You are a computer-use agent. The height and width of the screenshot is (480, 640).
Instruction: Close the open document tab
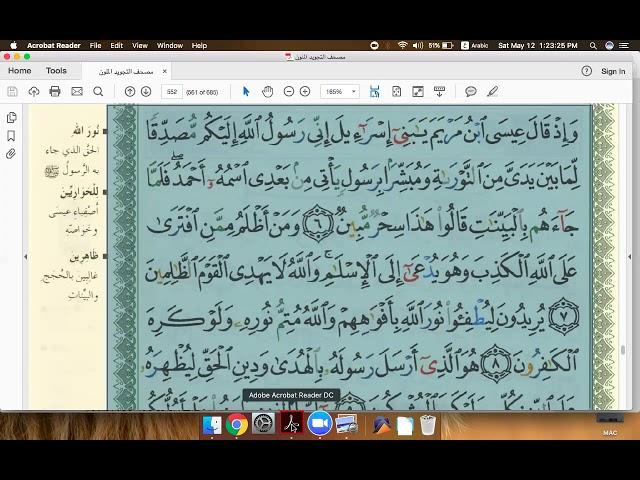164,71
